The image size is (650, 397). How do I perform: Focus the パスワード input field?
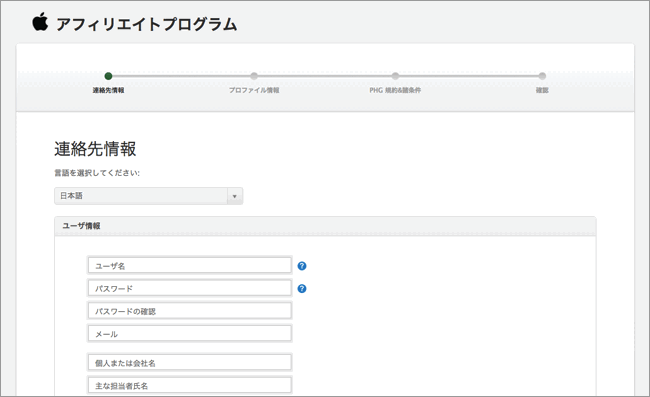pyautogui.click(x=189, y=288)
